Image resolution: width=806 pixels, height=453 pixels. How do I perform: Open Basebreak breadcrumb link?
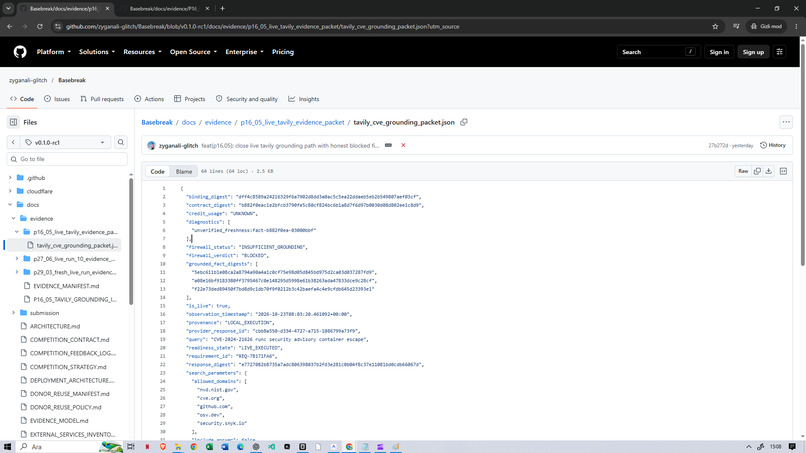pyautogui.click(x=157, y=122)
